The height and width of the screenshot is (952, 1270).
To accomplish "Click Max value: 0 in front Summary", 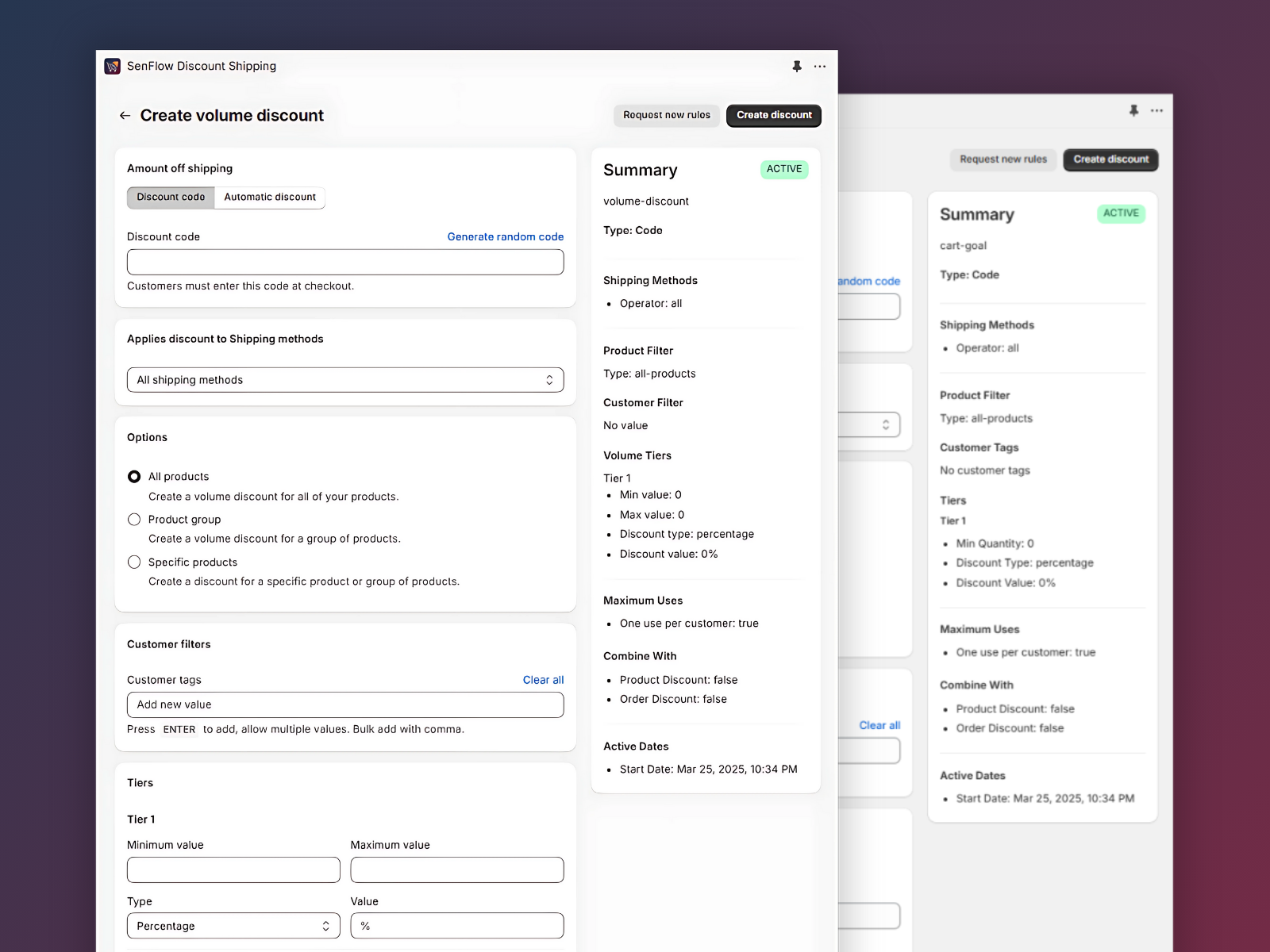I will [652, 515].
